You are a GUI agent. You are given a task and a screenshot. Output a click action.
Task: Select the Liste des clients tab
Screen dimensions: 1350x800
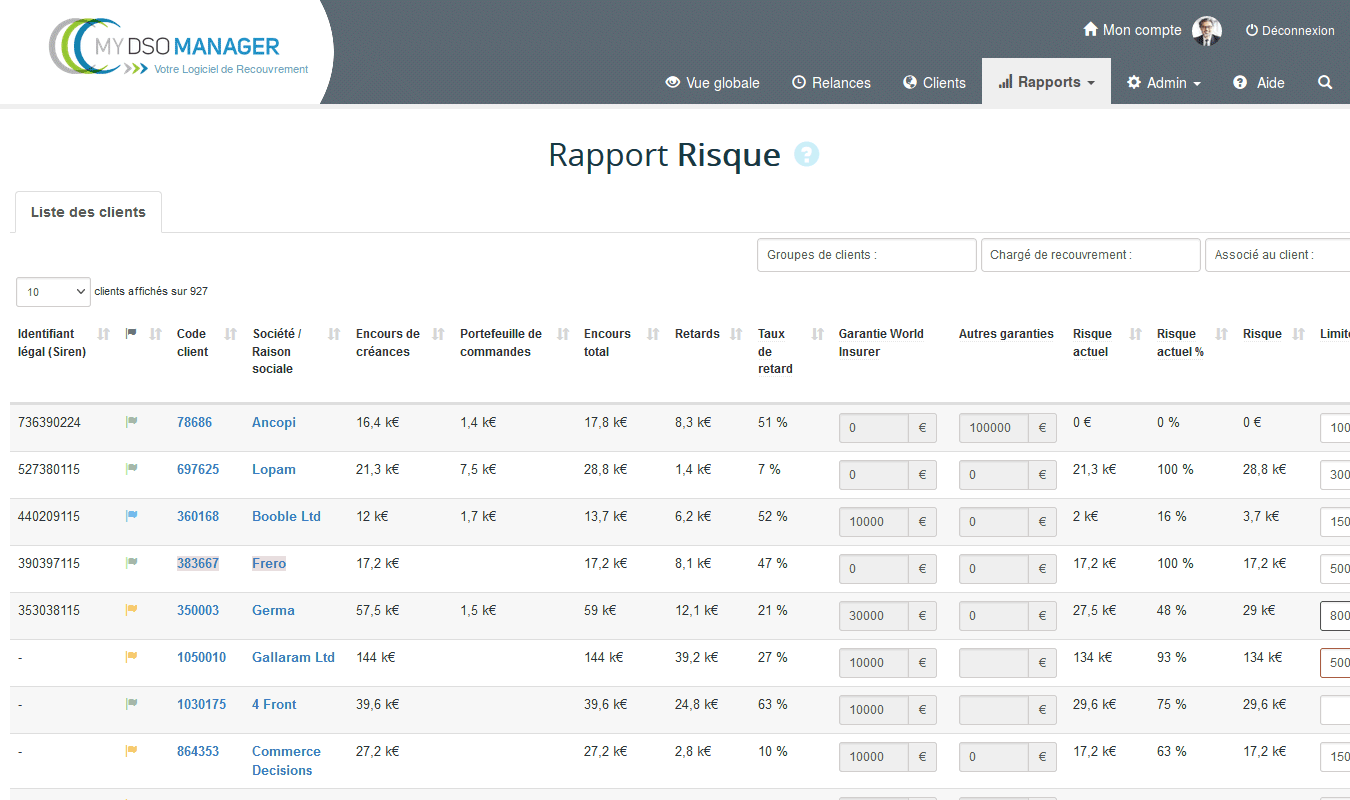click(88, 212)
